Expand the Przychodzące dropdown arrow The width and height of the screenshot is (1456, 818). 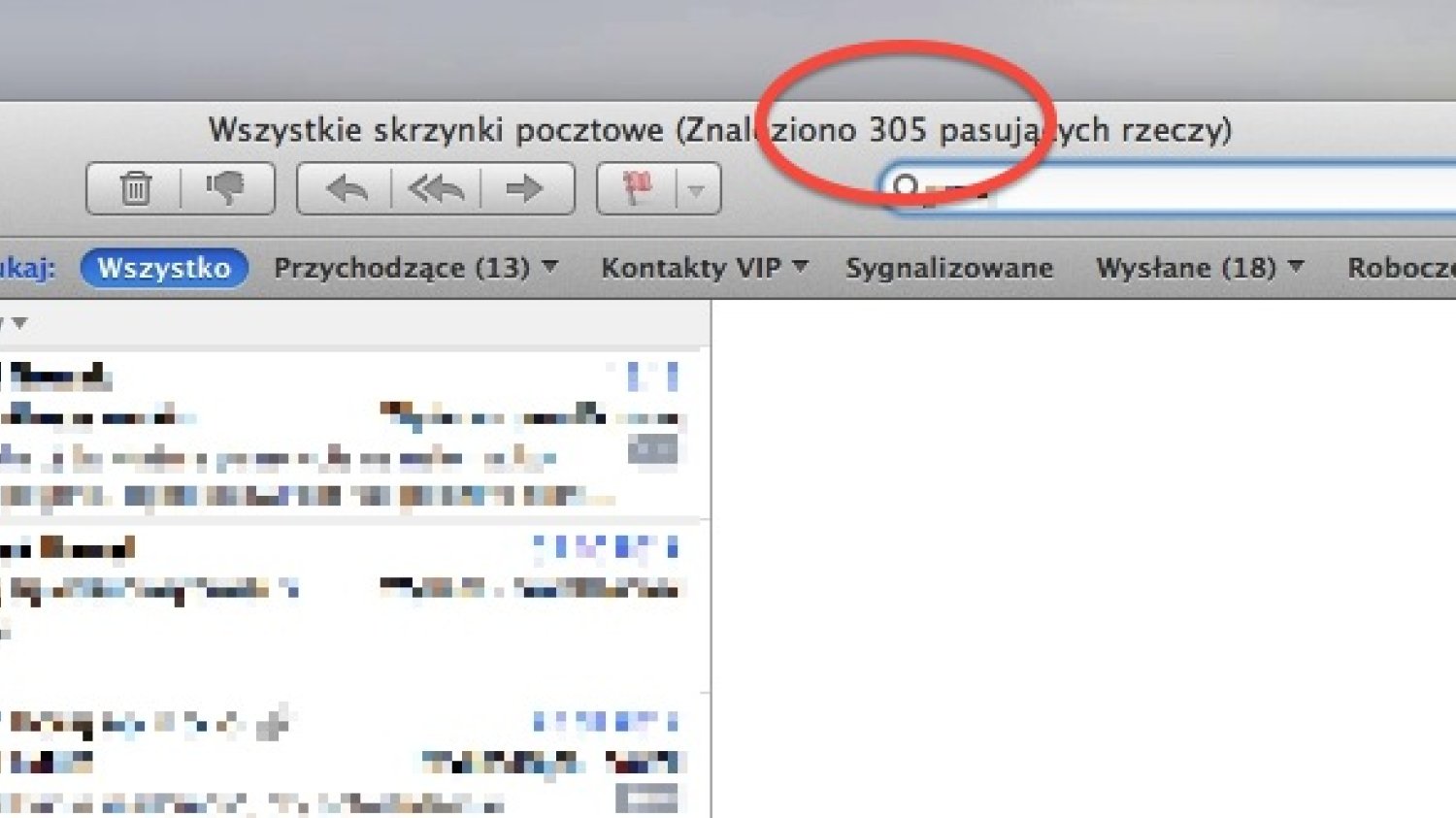coord(549,266)
